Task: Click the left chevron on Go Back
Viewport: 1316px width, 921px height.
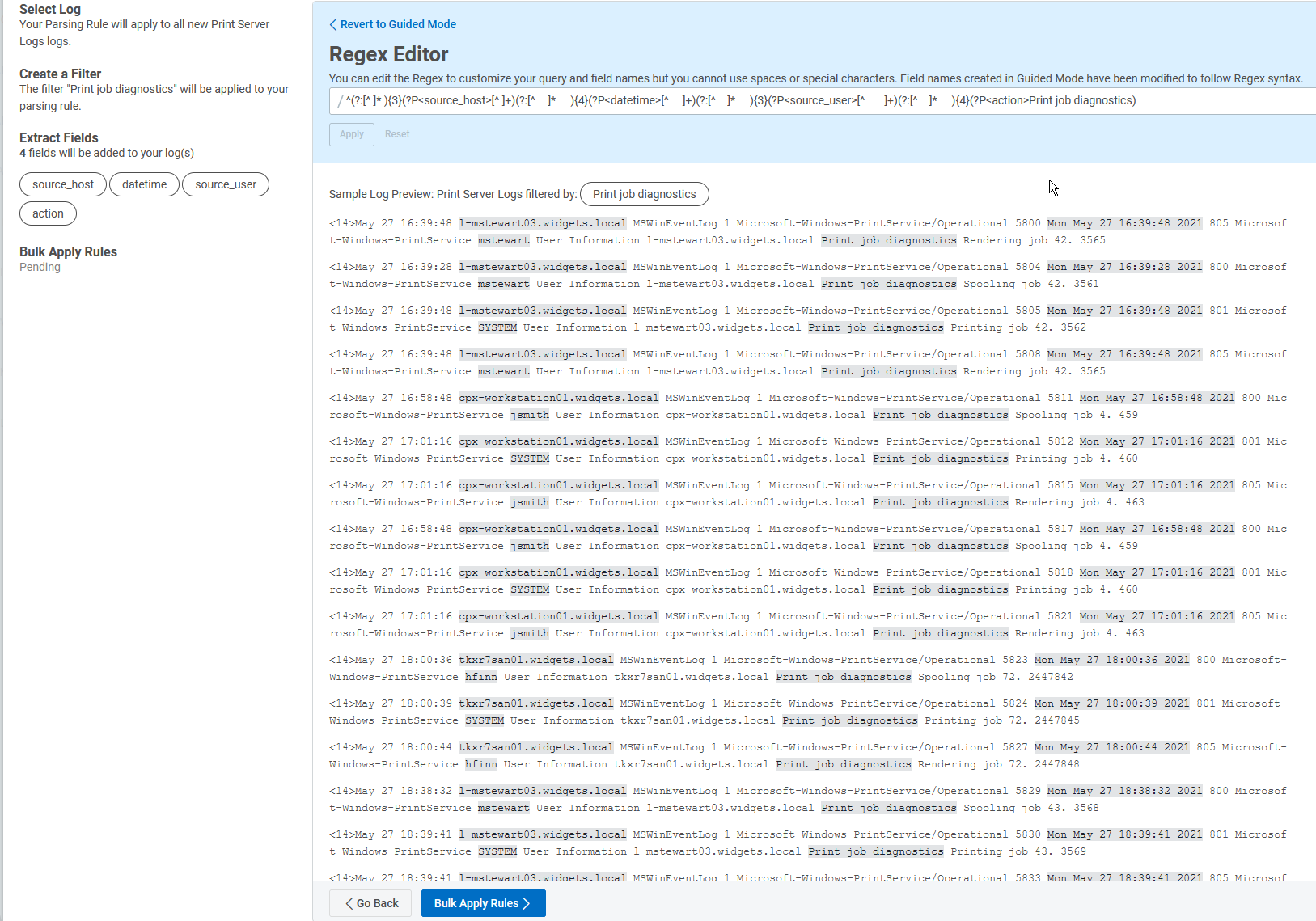Action: pyautogui.click(x=349, y=903)
